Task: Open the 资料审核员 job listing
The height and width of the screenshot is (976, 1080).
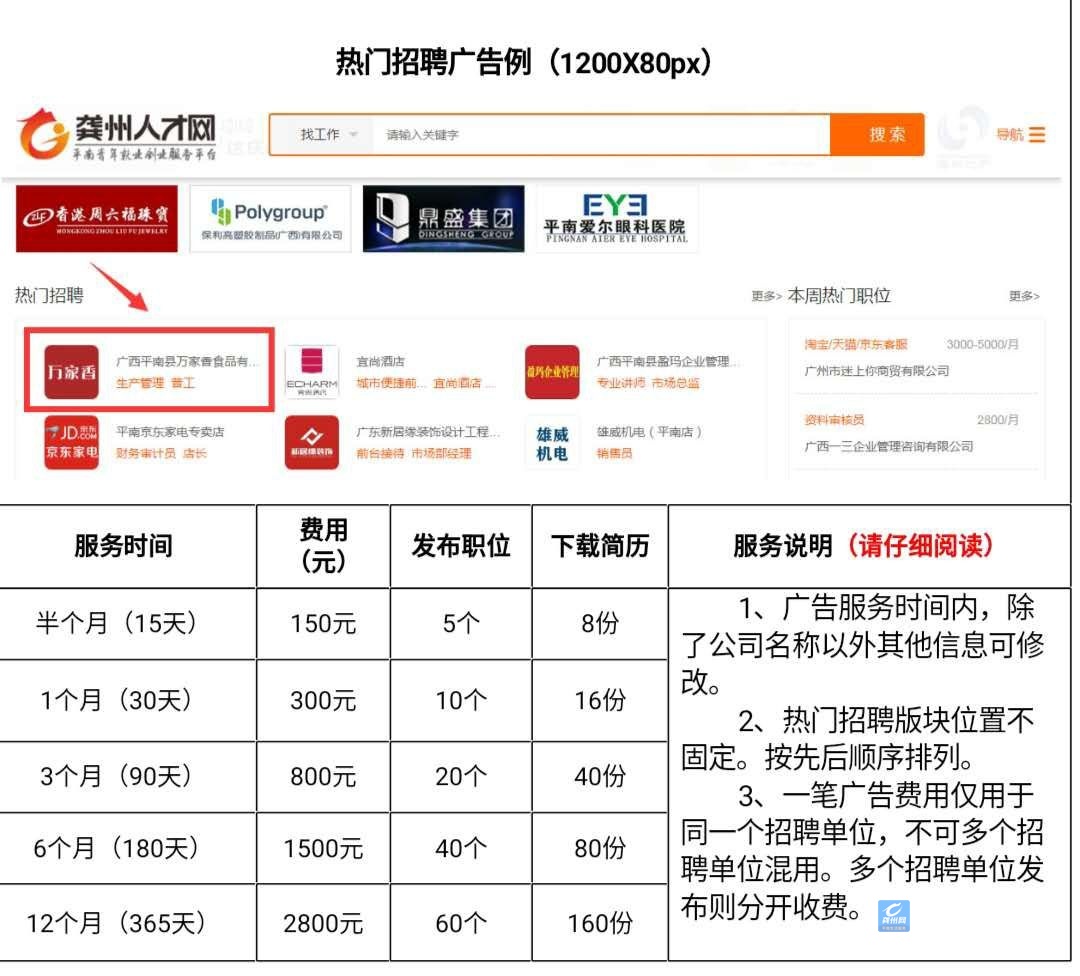Action: coord(835,420)
